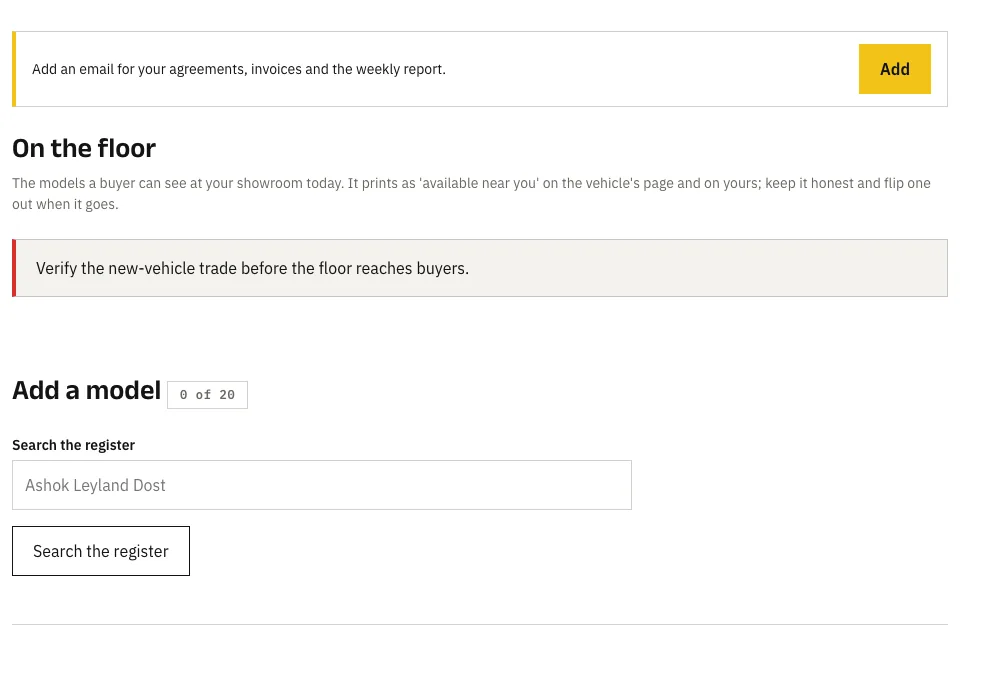Click the 'Verify the new-vehicle trade' notice text
The width and height of the screenshot is (988, 676).
[x=252, y=268]
